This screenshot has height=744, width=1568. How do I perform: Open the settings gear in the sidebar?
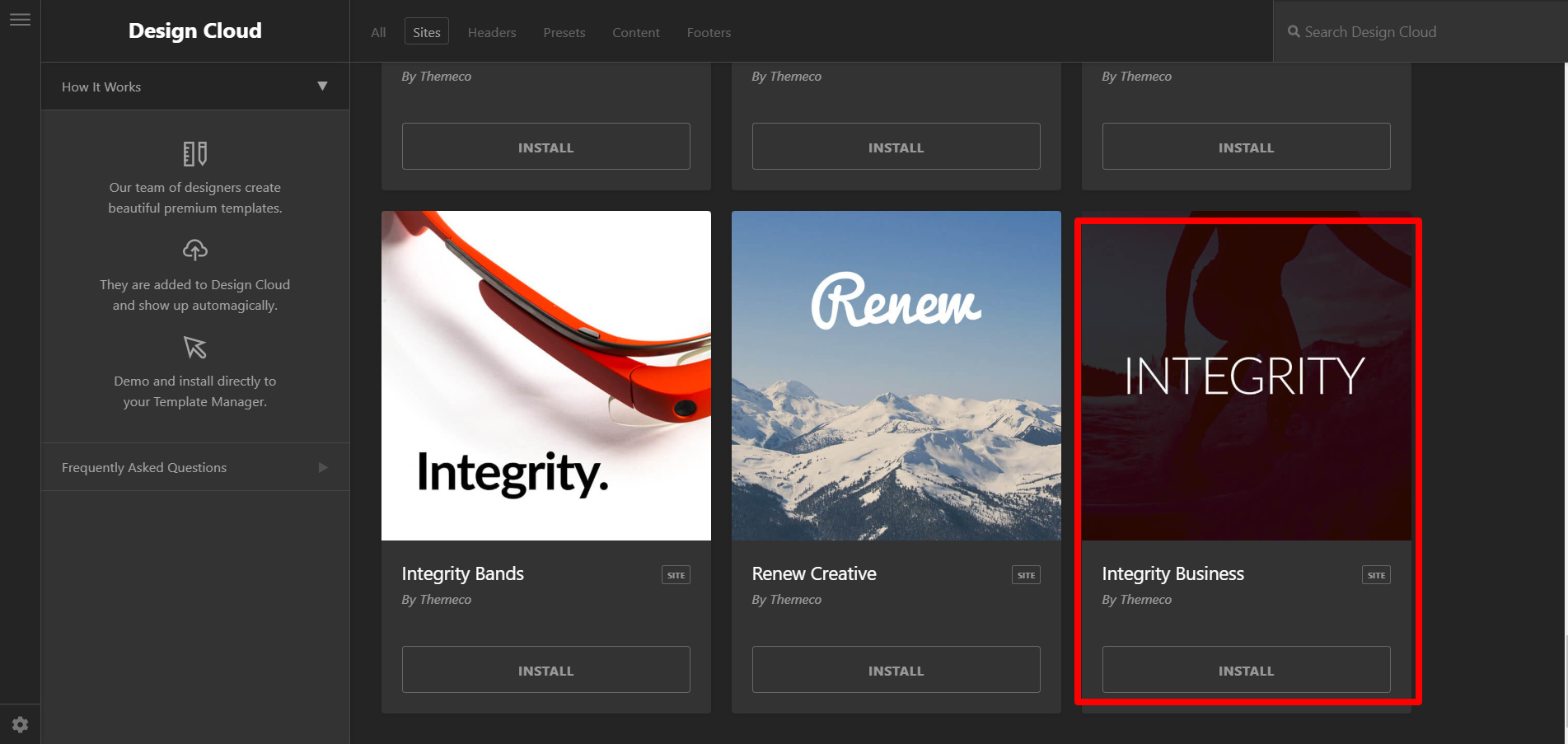pyautogui.click(x=20, y=724)
